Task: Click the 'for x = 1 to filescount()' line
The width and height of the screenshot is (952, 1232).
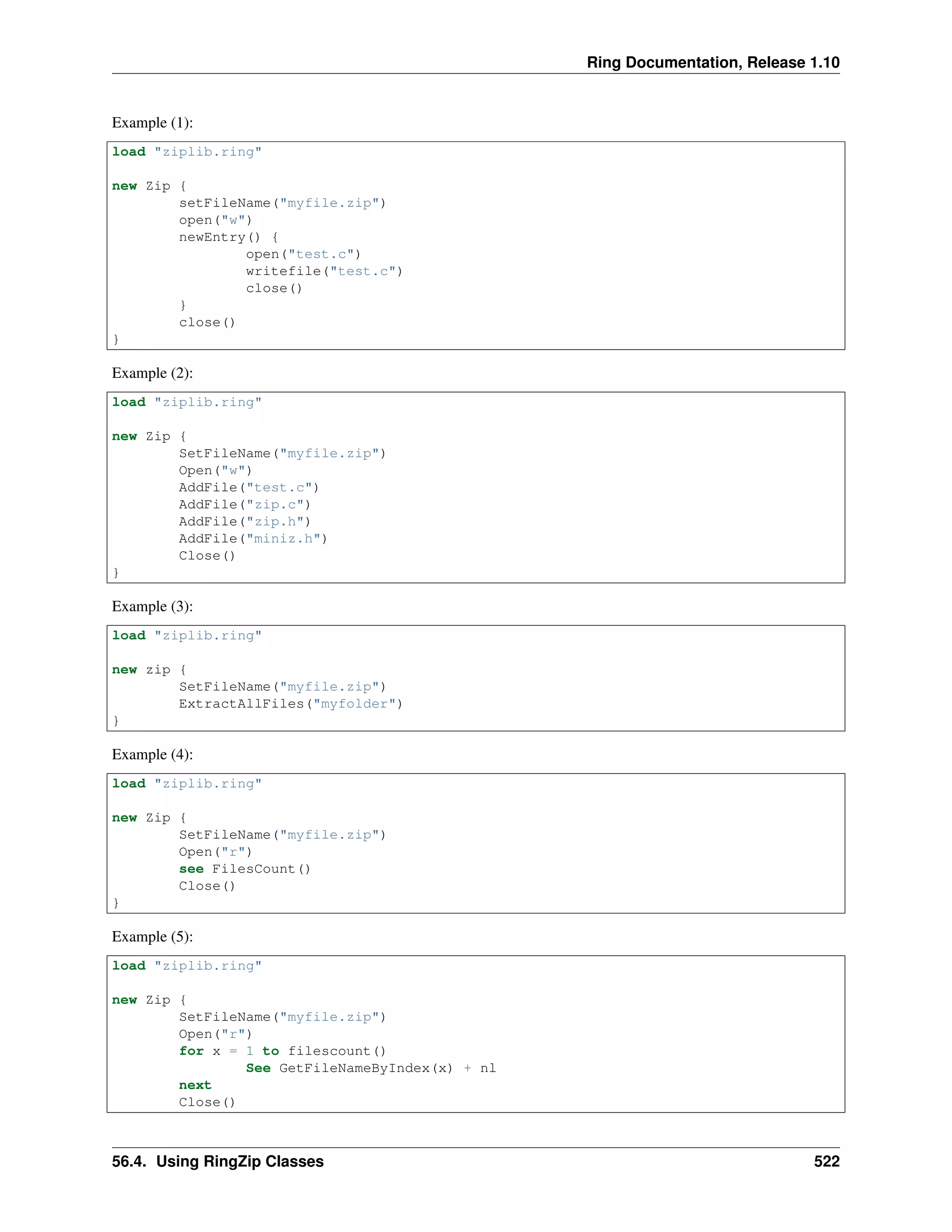Action: 283,1051
